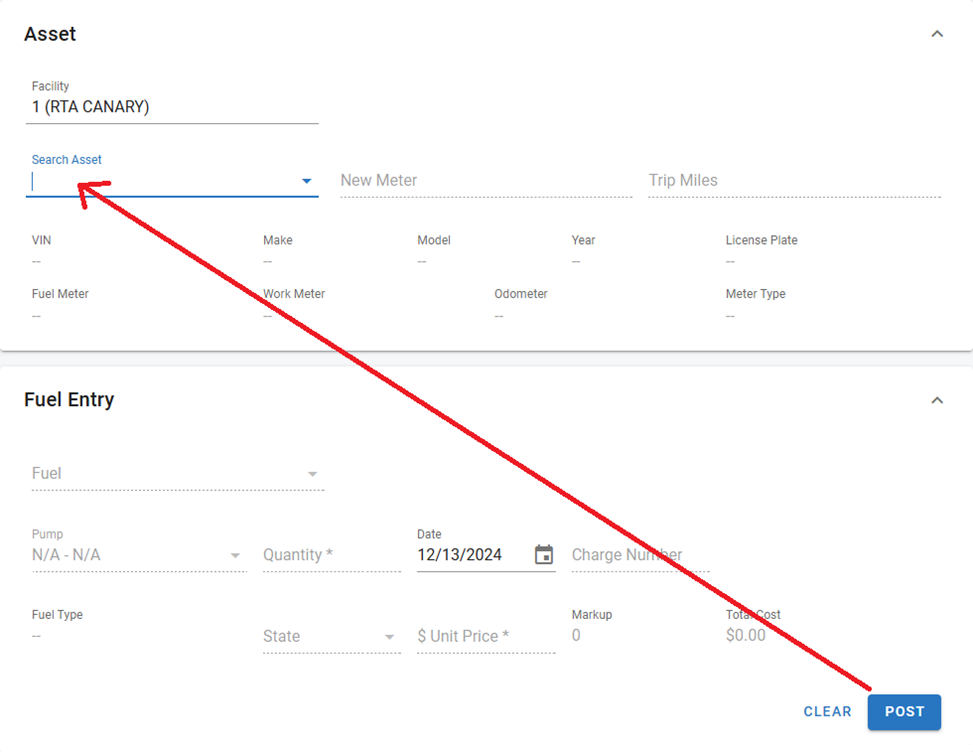Click the Fuel Entry section heading
The width and height of the screenshot is (973, 752).
[69, 400]
